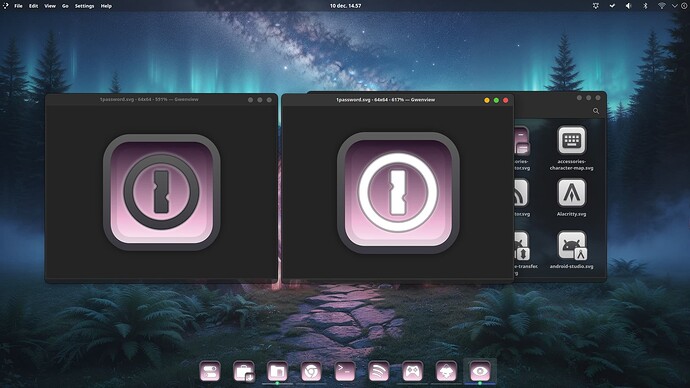
Task: Open the View menu
Action: click(x=50, y=6)
